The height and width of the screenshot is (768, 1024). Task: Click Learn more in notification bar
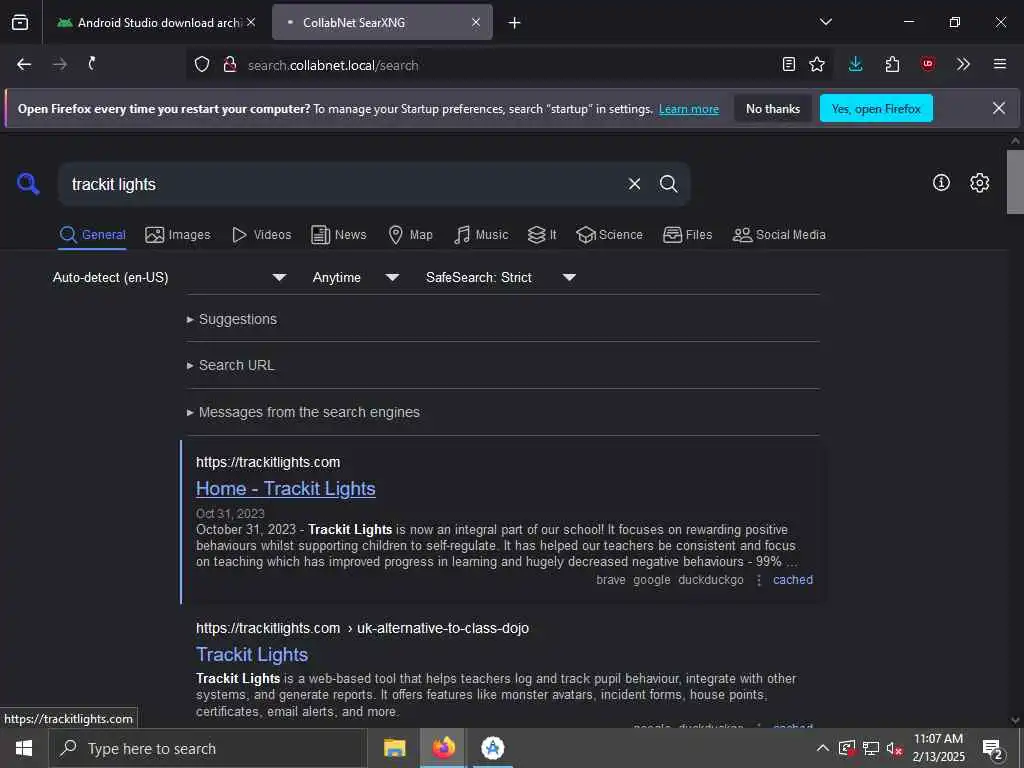pos(689,109)
